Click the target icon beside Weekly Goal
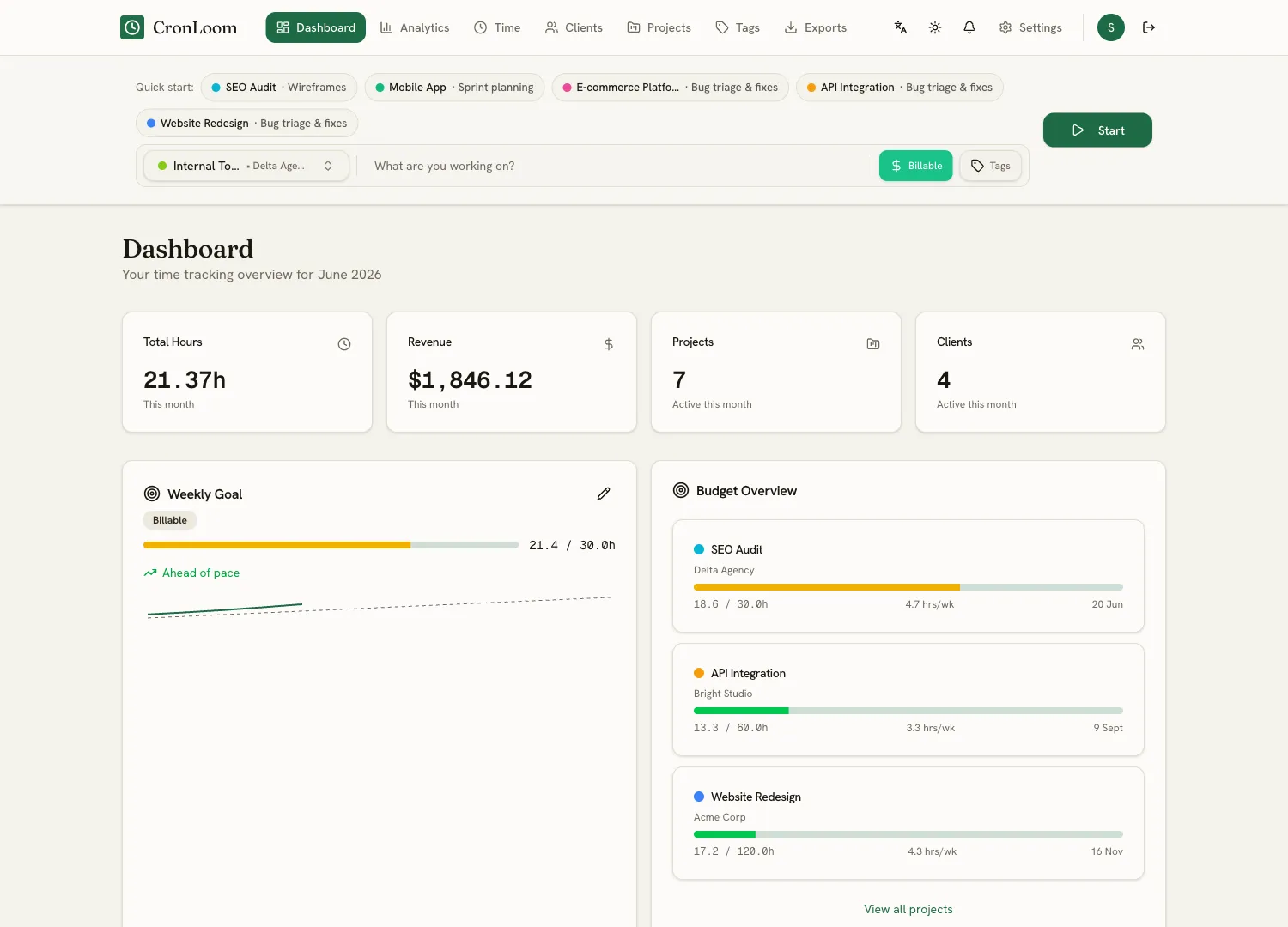1288x927 pixels. (152, 494)
